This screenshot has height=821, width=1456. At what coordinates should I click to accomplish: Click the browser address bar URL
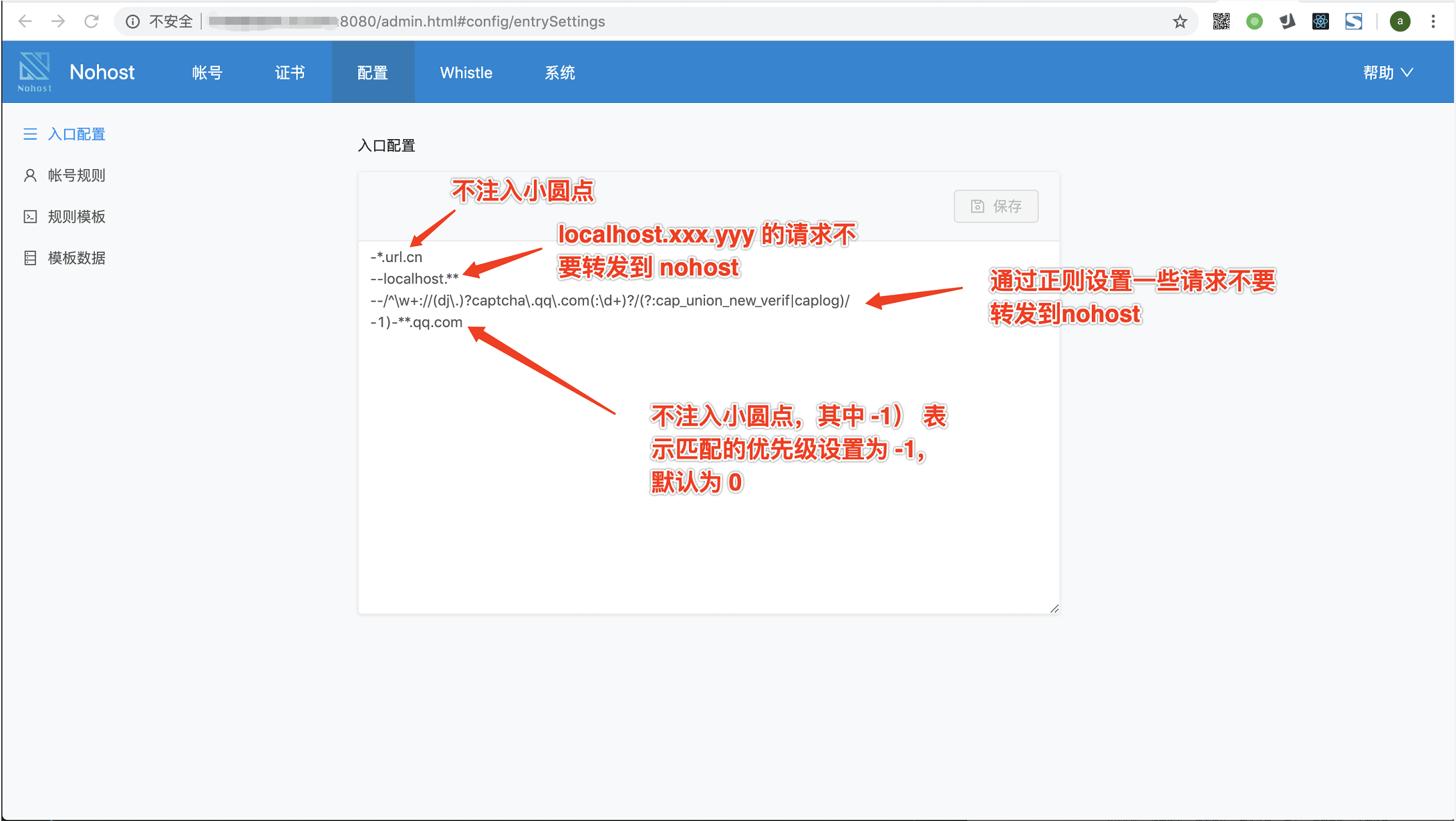pos(408,21)
